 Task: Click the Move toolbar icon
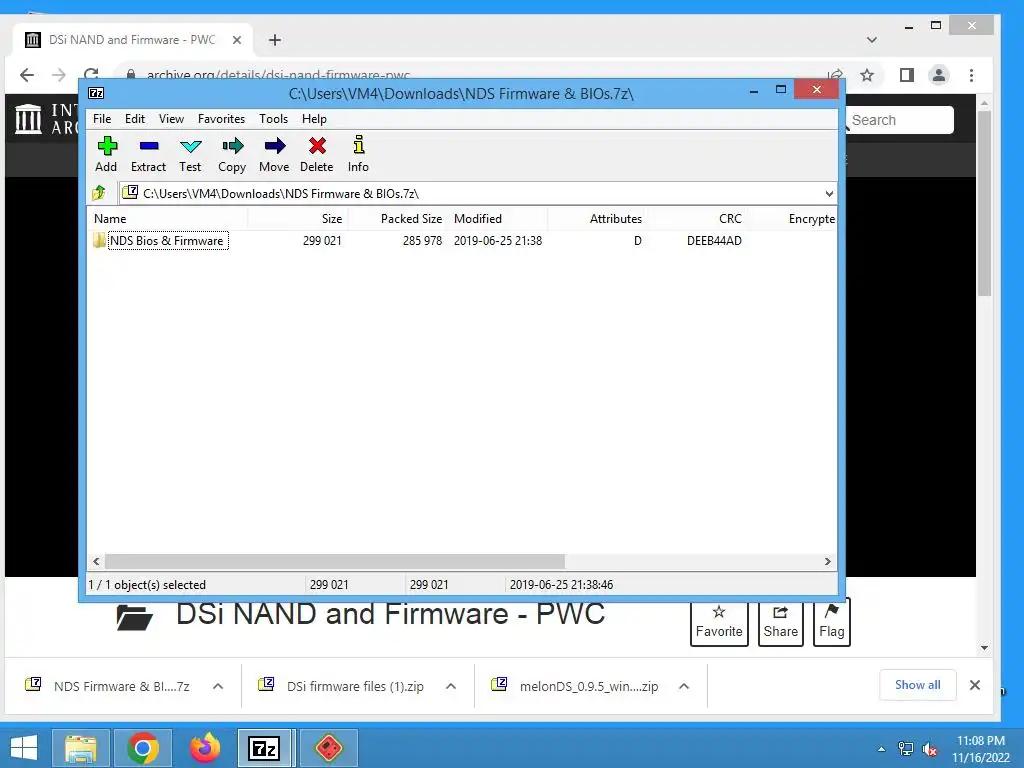coord(274,146)
